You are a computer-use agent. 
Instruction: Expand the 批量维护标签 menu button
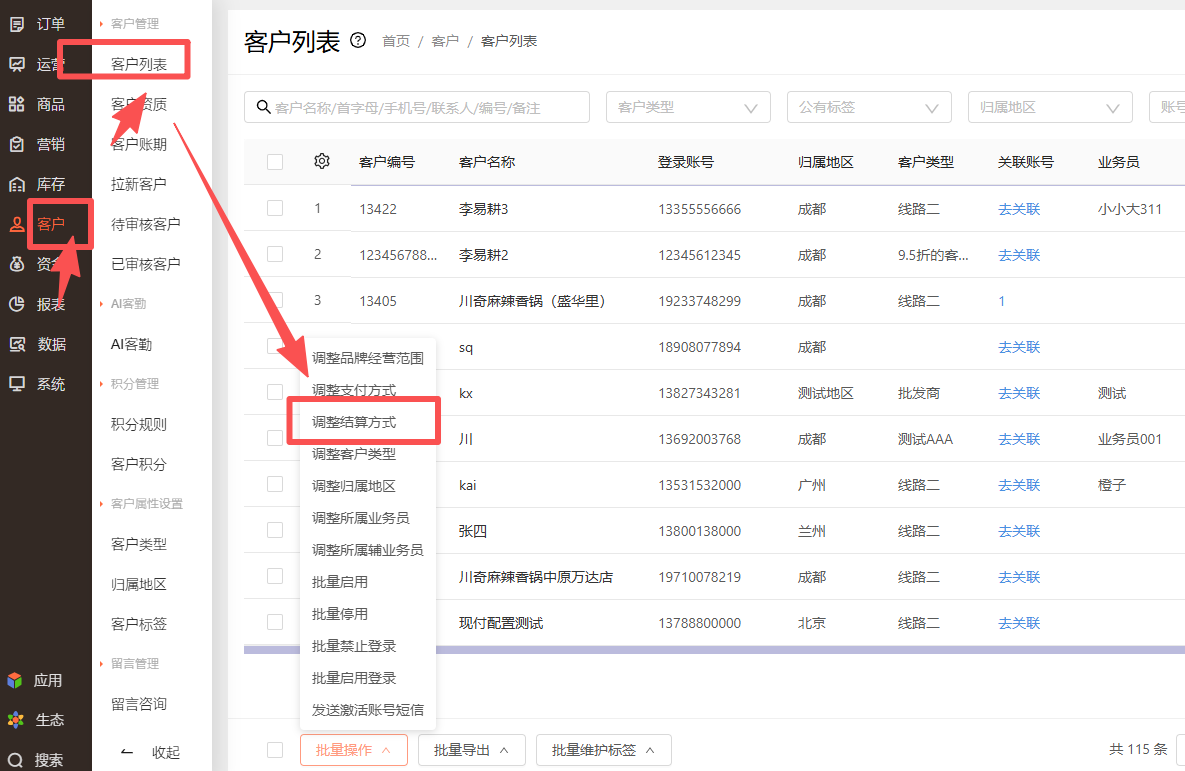603,750
